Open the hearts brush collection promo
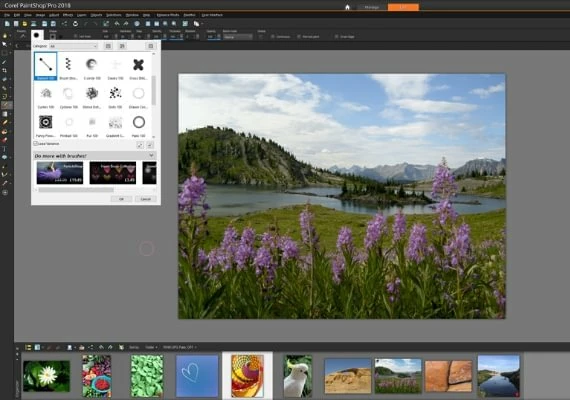 113,173
